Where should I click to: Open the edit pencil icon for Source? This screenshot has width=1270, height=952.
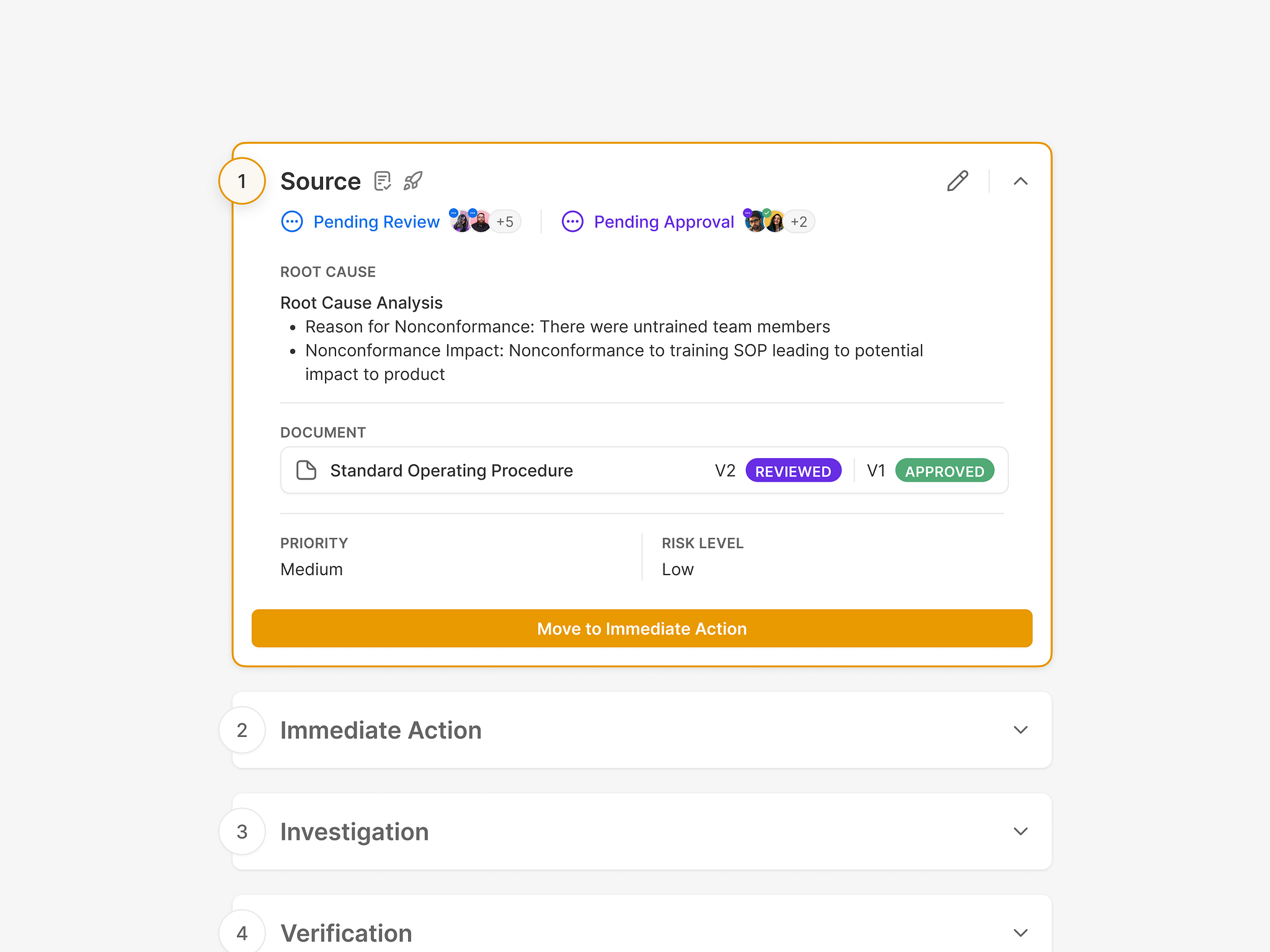tap(957, 180)
